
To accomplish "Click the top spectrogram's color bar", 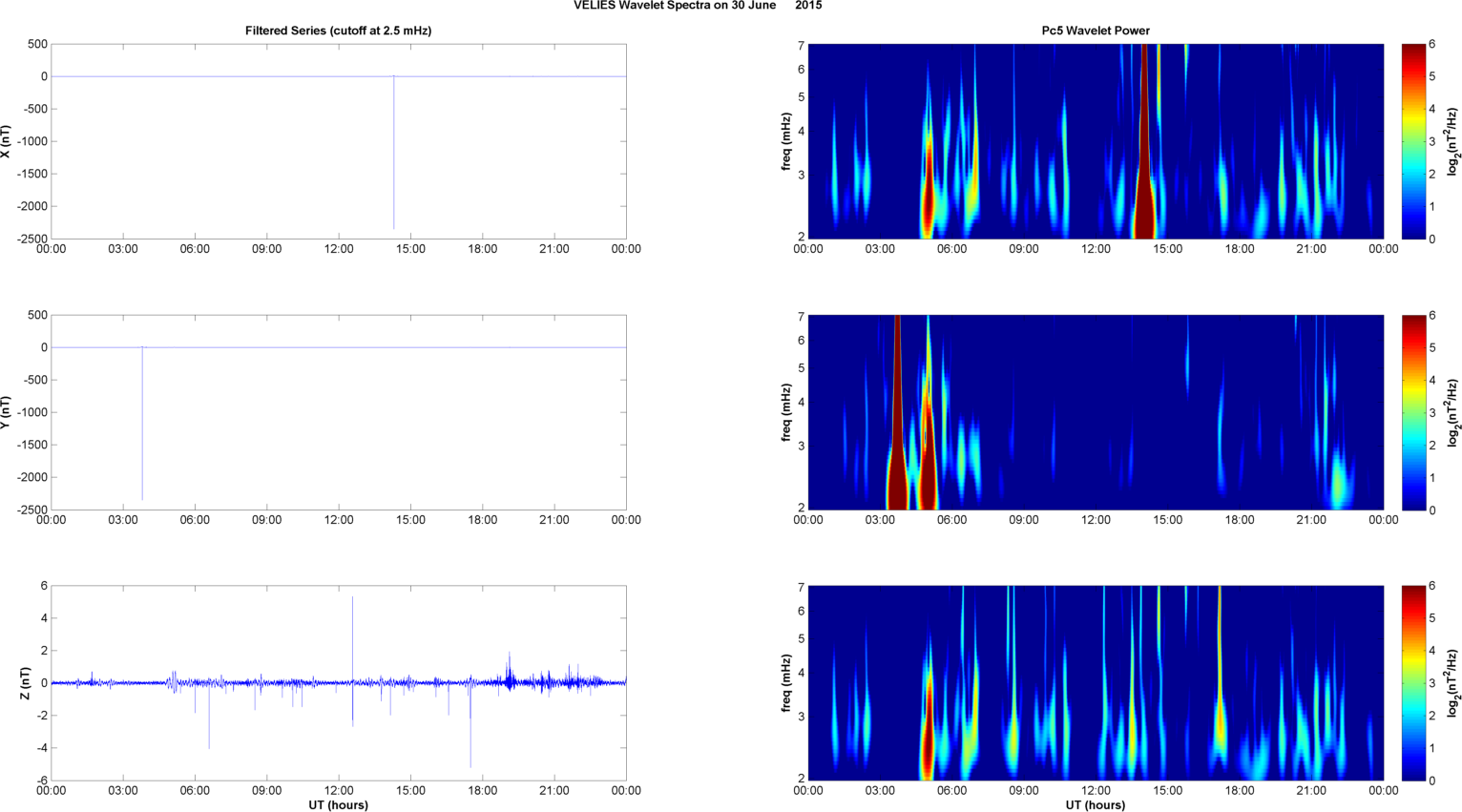I will (1413, 141).
